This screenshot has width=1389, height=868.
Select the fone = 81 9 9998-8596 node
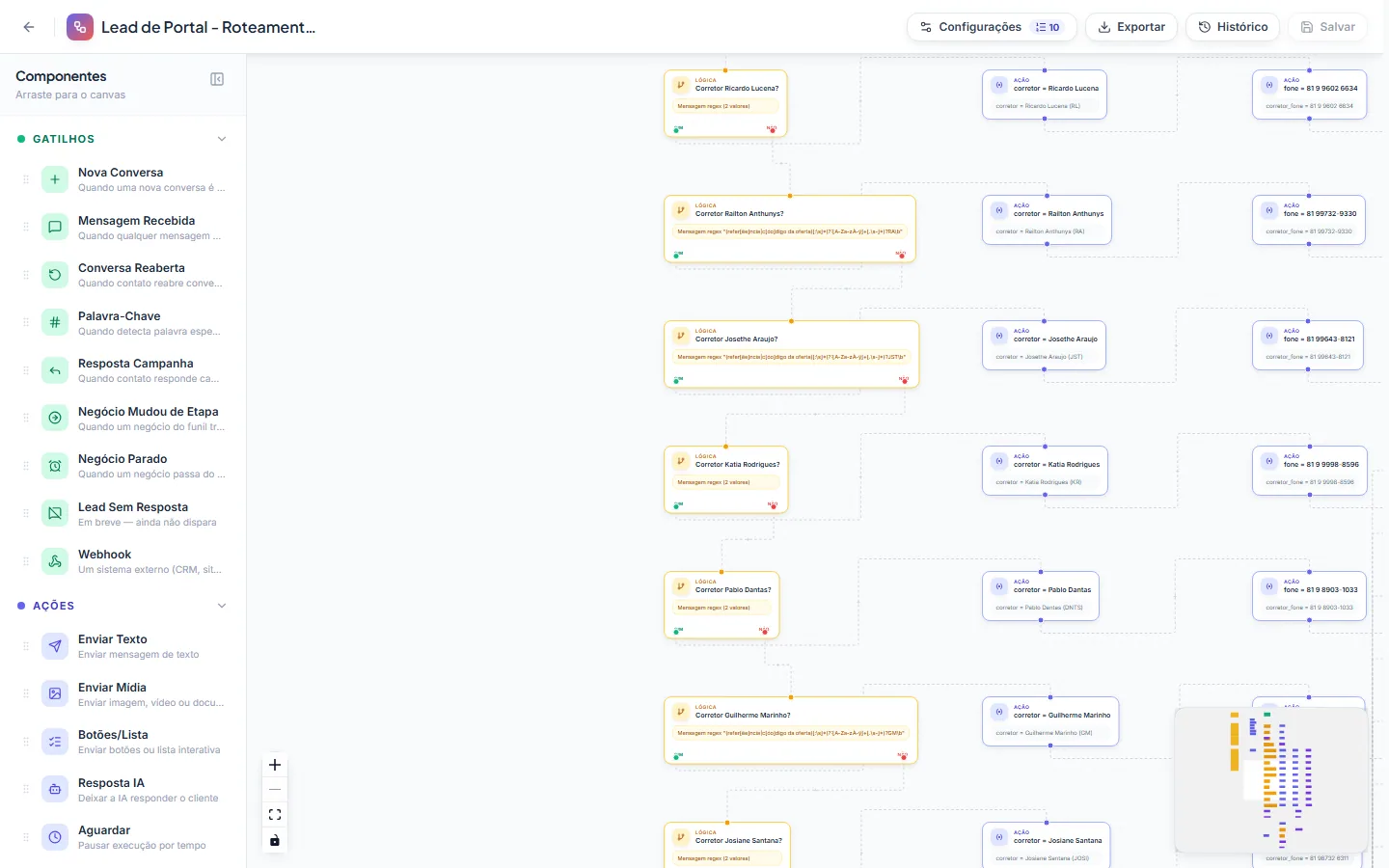click(1310, 471)
